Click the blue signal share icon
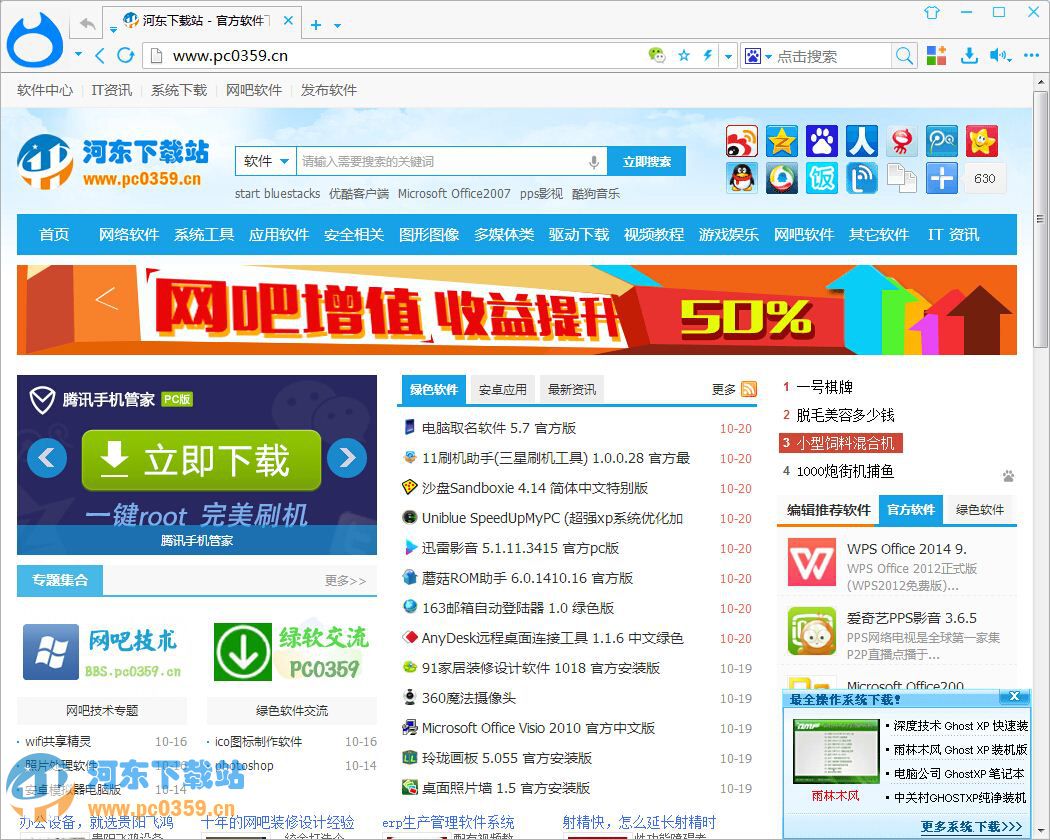Viewport: 1050px width, 840px height. coord(862,179)
